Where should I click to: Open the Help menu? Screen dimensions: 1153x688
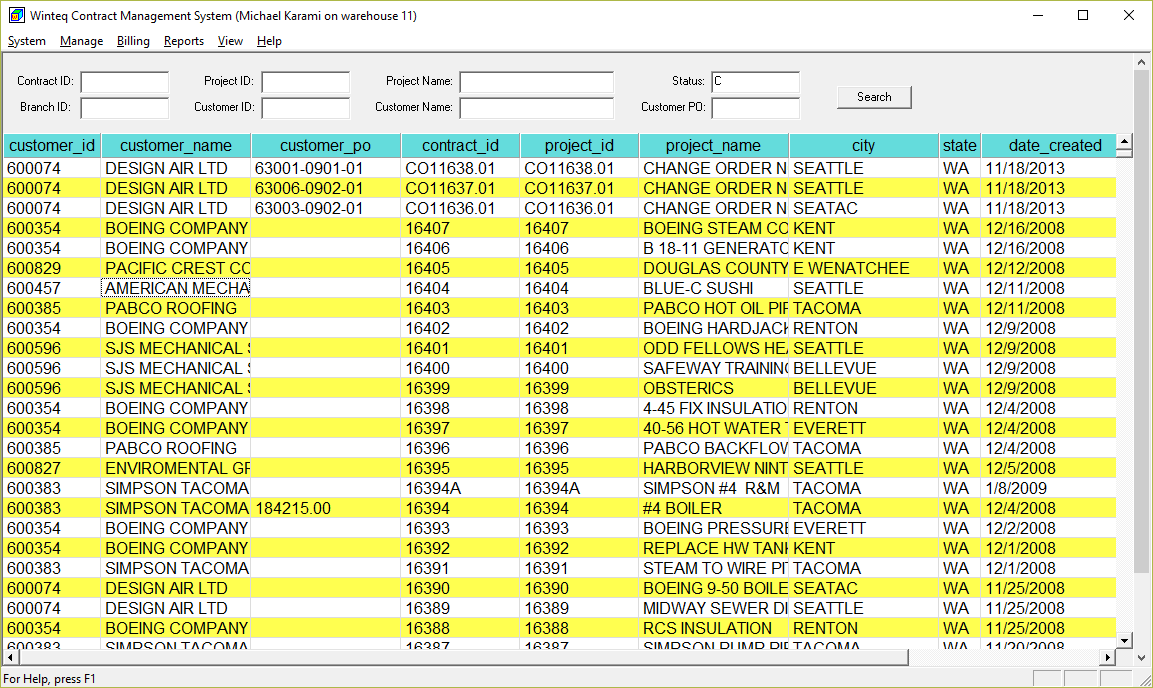269,41
